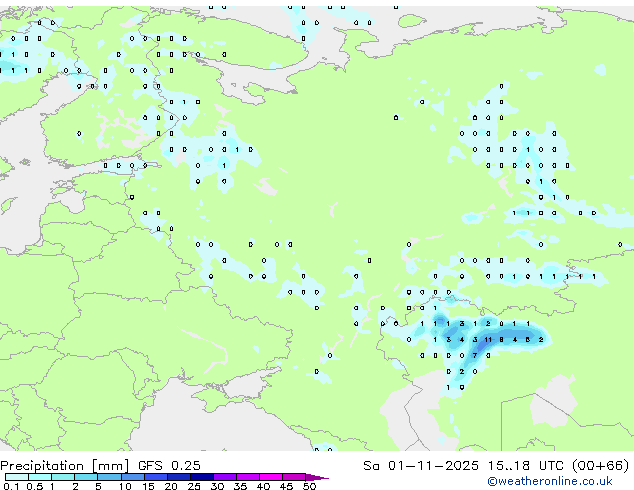This screenshot has height=490, width=634.
Task: Click the legend label '40'
Action: [263, 486]
